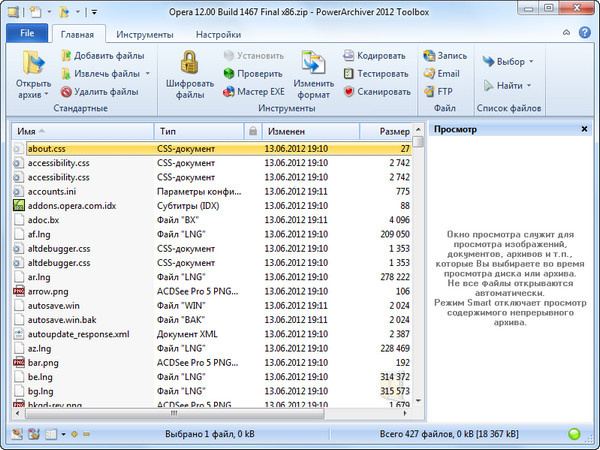The height and width of the screenshot is (450, 600).
Task: Click Извлечь файлы extract button
Action: [100, 73]
